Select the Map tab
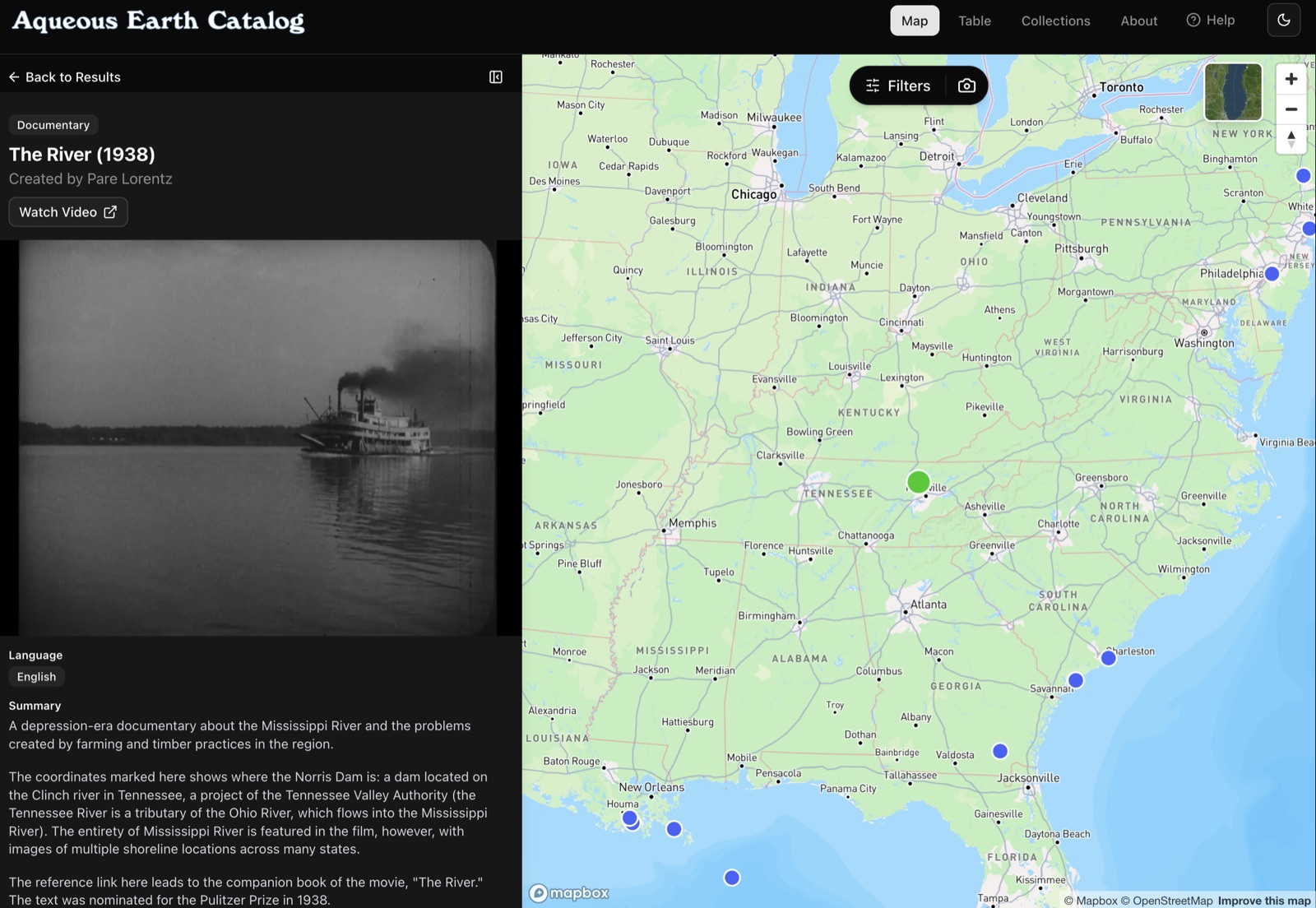The height and width of the screenshot is (908, 1316). (x=915, y=21)
